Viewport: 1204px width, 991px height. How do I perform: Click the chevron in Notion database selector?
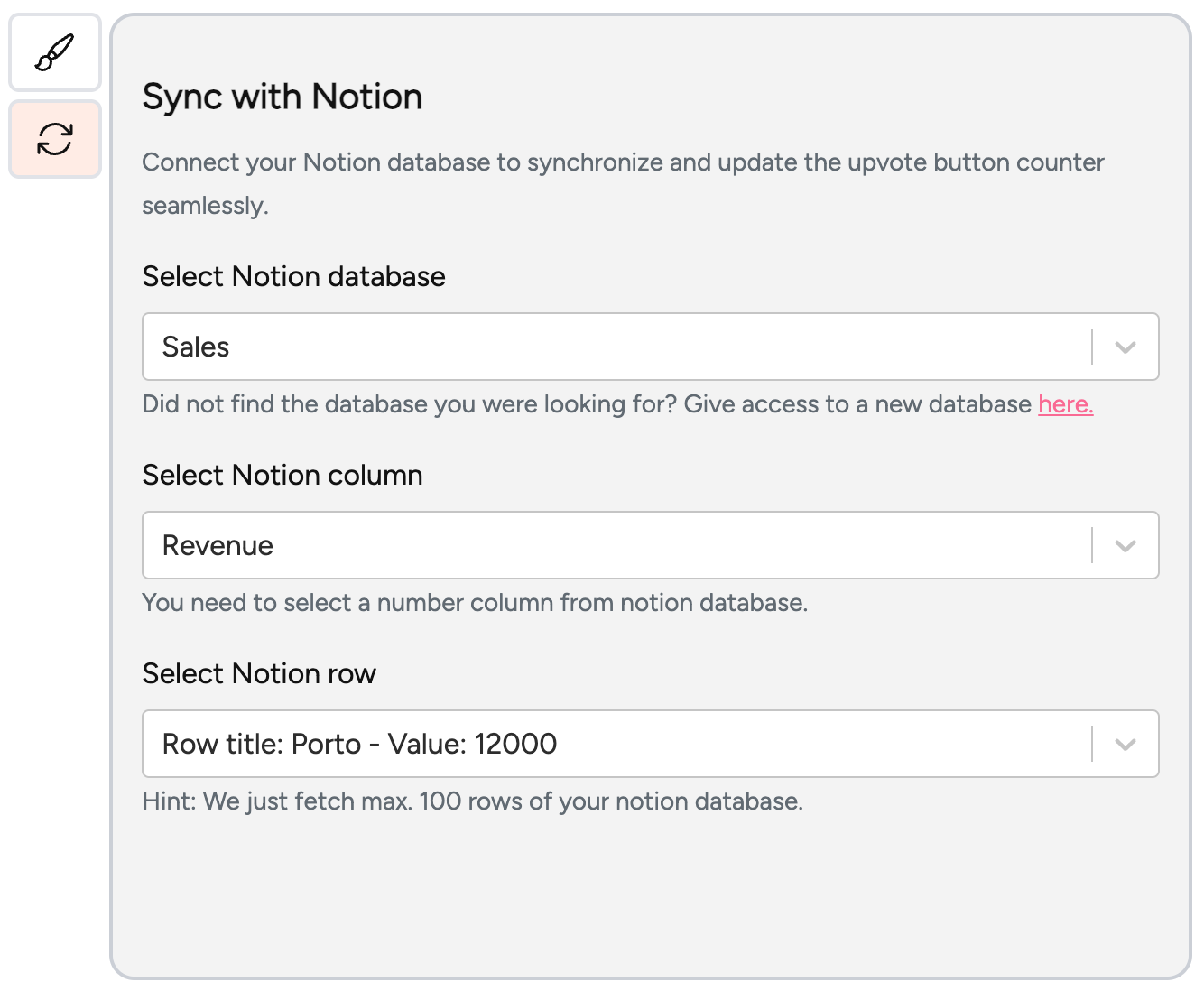tap(1125, 347)
